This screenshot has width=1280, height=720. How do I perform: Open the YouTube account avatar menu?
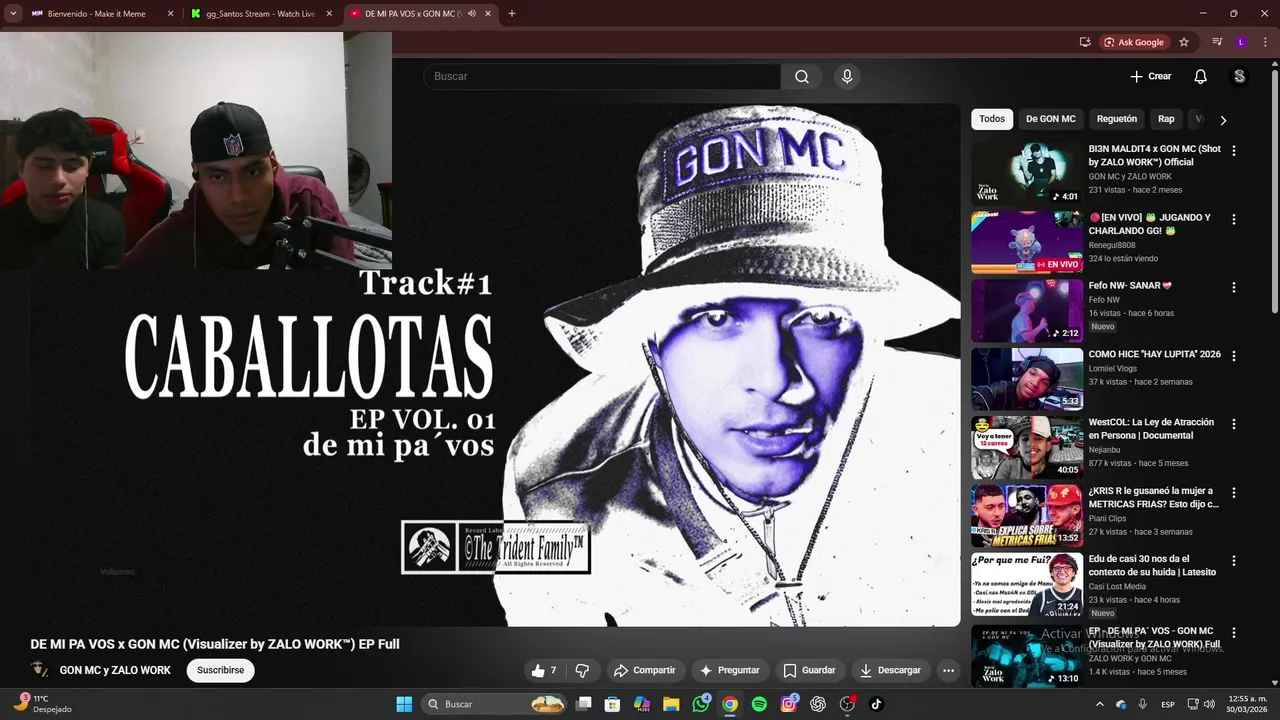pyautogui.click(x=1239, y=76)
